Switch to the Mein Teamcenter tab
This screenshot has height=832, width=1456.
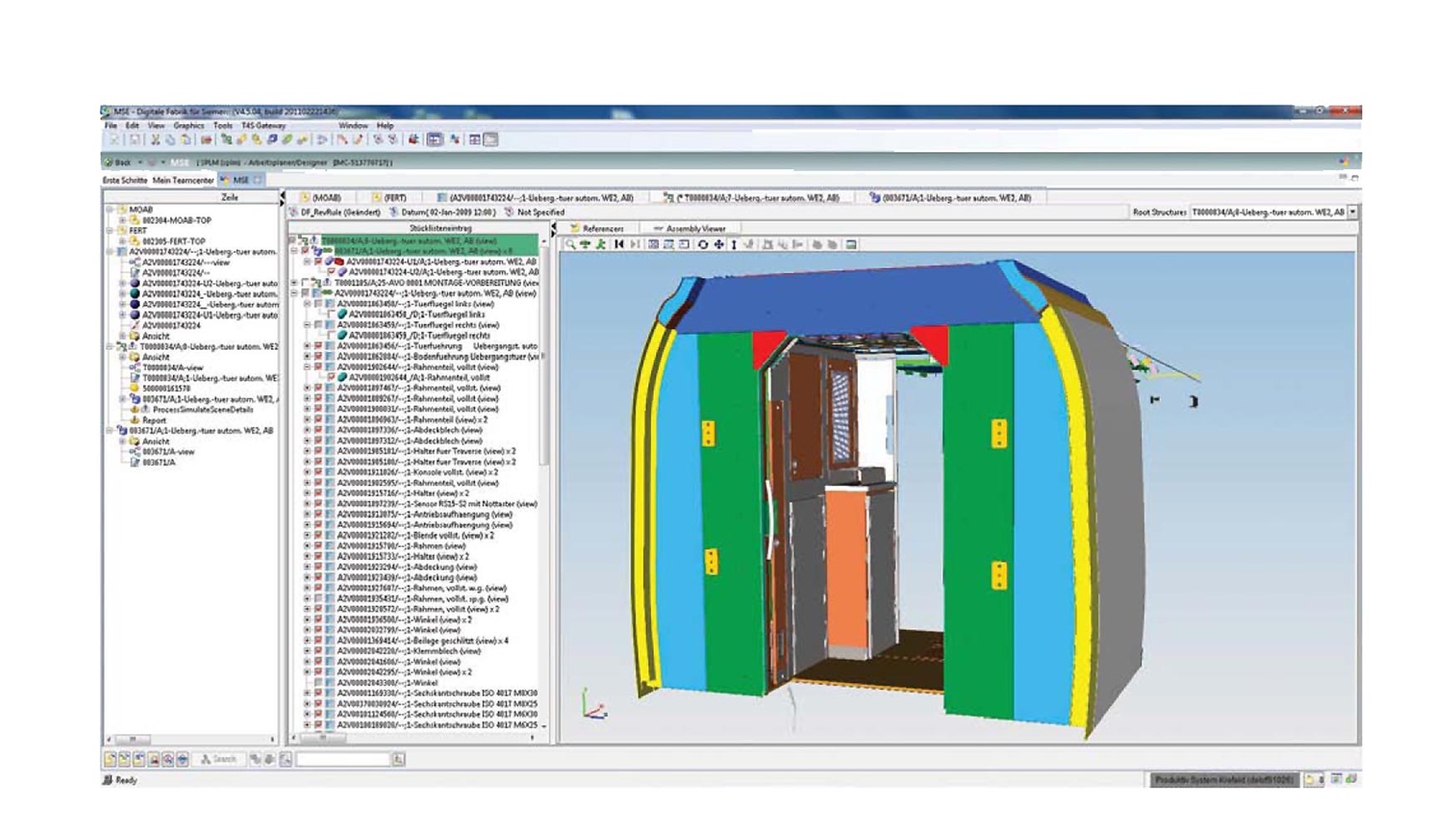point(183,180)
